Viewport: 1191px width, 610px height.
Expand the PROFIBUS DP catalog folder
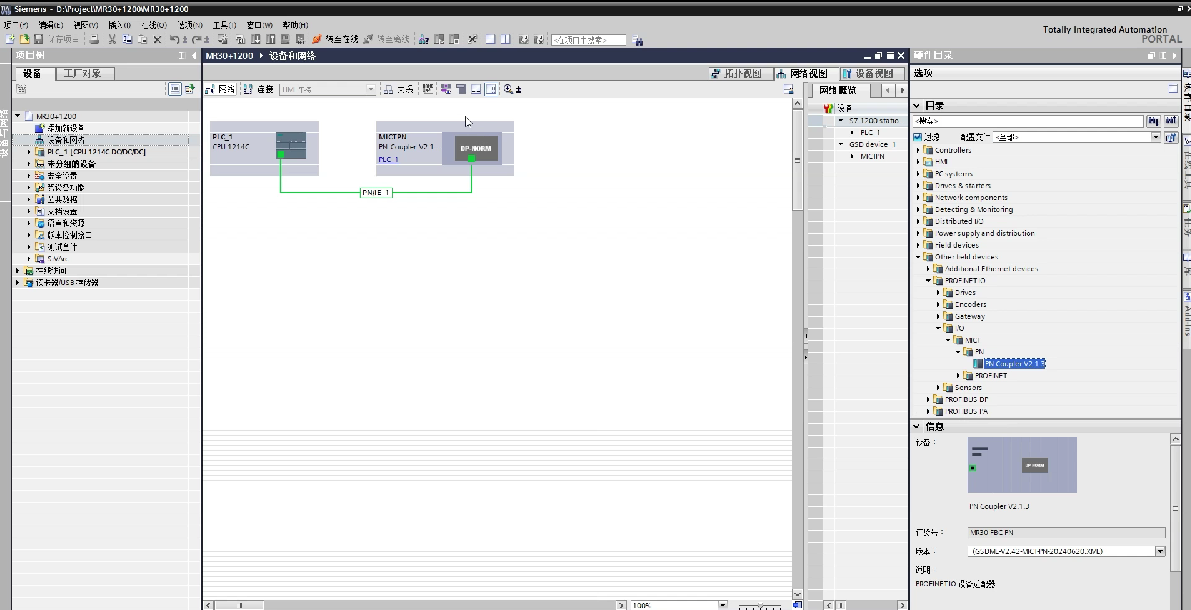[928, 400]
